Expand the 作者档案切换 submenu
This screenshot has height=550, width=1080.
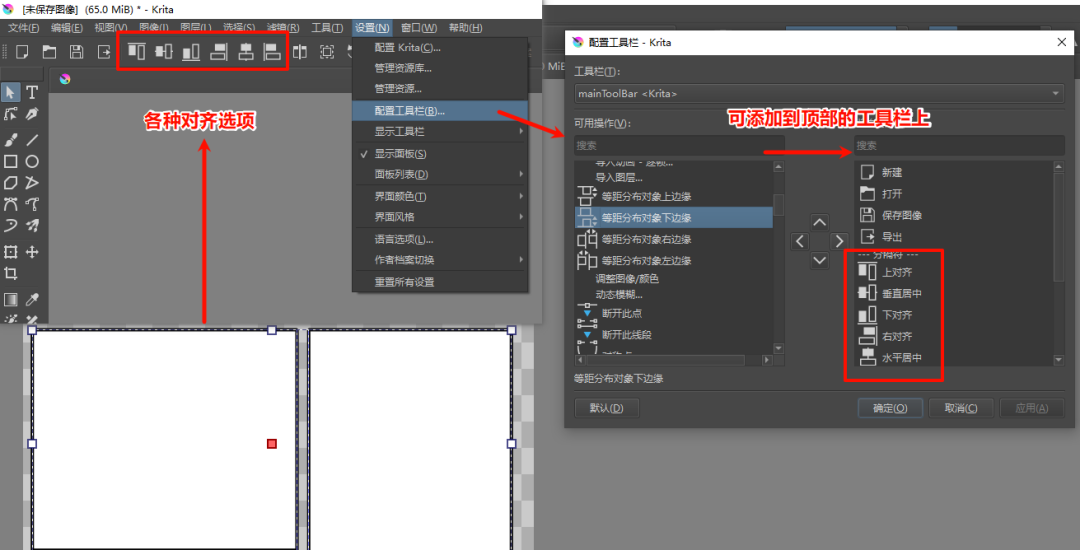coord(440,260)
